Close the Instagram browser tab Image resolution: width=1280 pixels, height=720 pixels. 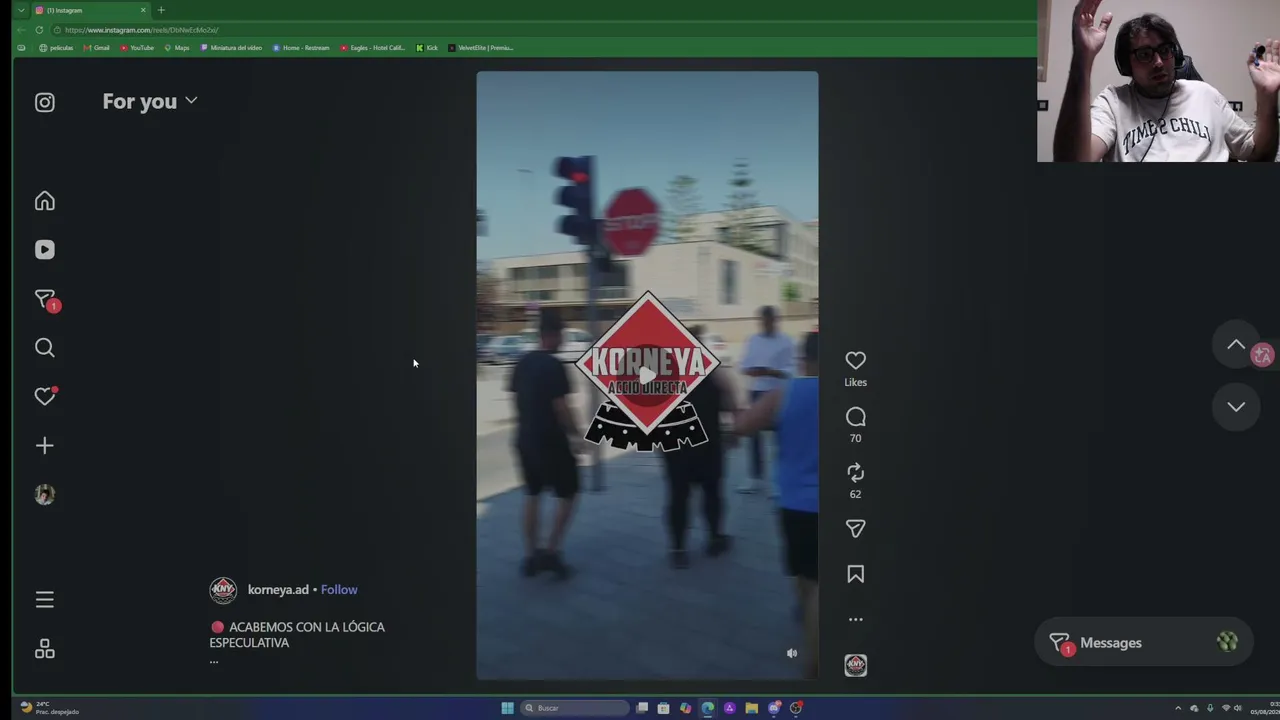[x=143, y=10]
